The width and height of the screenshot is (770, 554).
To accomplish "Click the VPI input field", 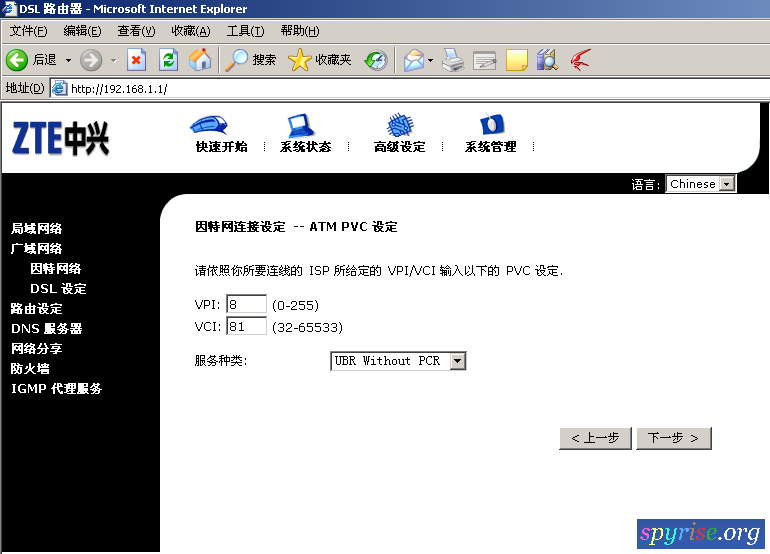I will pyautogui.click(x=246, y=304).
